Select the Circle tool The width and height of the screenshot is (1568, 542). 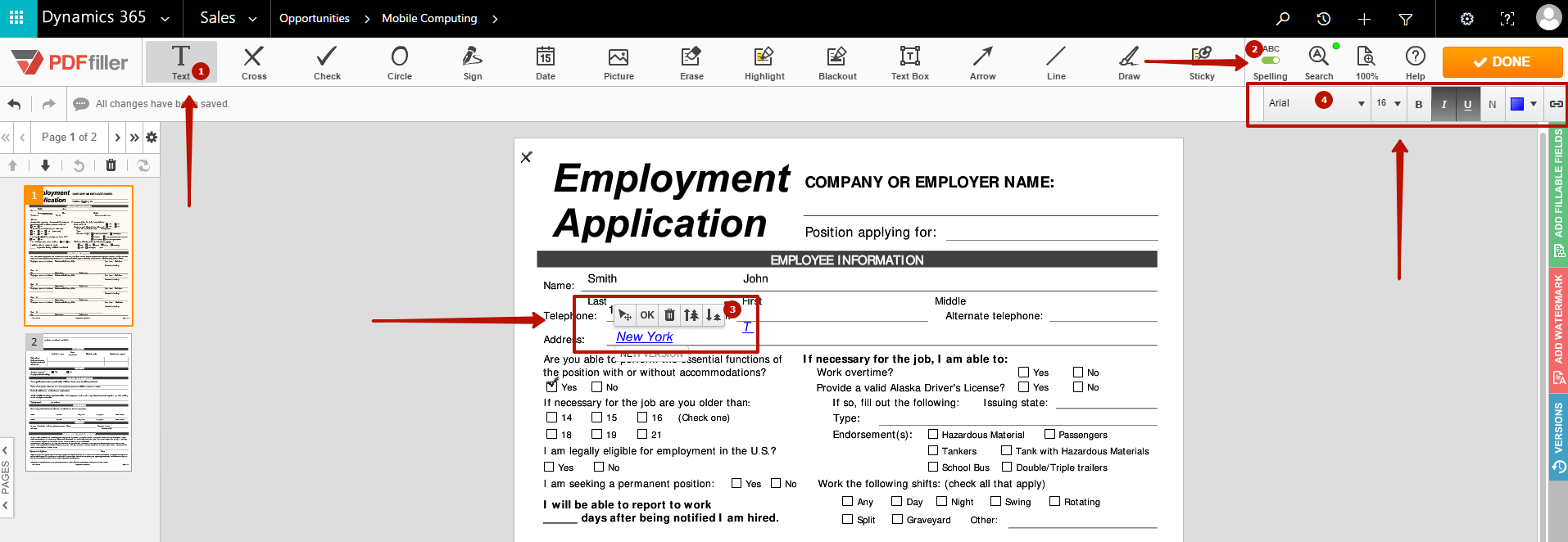coord(400,61)
